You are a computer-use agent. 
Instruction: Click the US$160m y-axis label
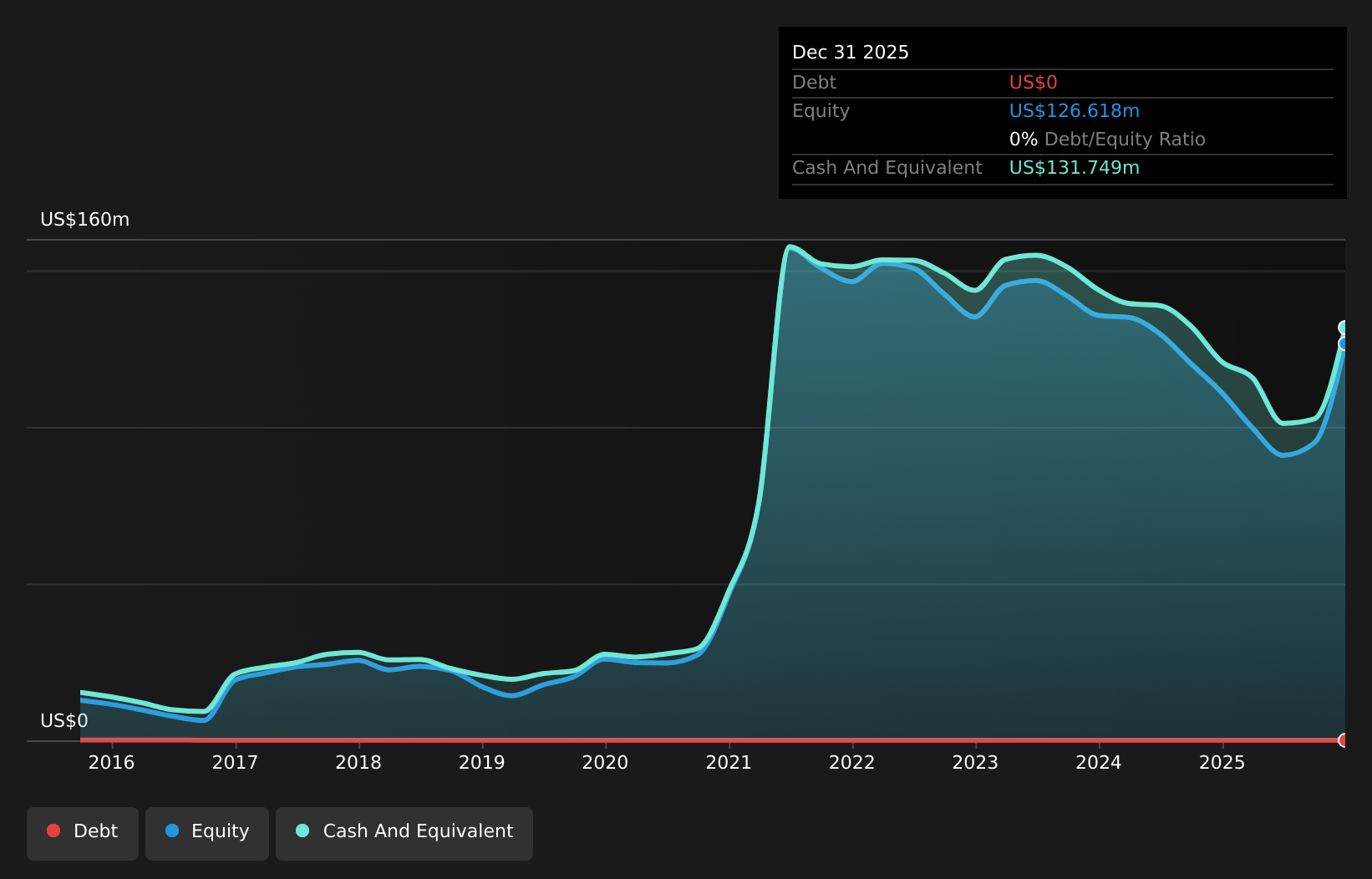pyautogui.click(x=85, y=220)
